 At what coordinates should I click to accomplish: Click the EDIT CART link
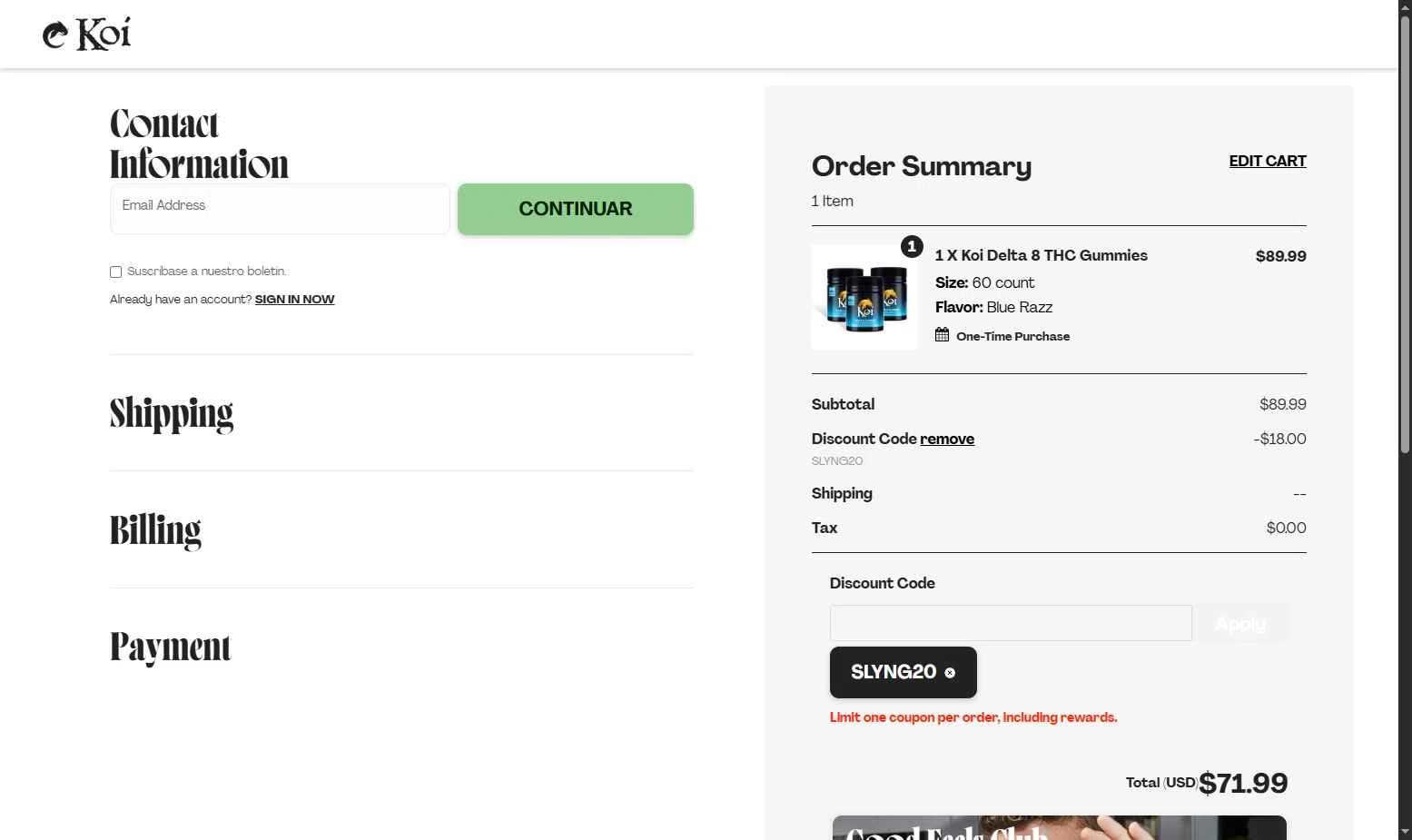click(x=1267, y=161)
